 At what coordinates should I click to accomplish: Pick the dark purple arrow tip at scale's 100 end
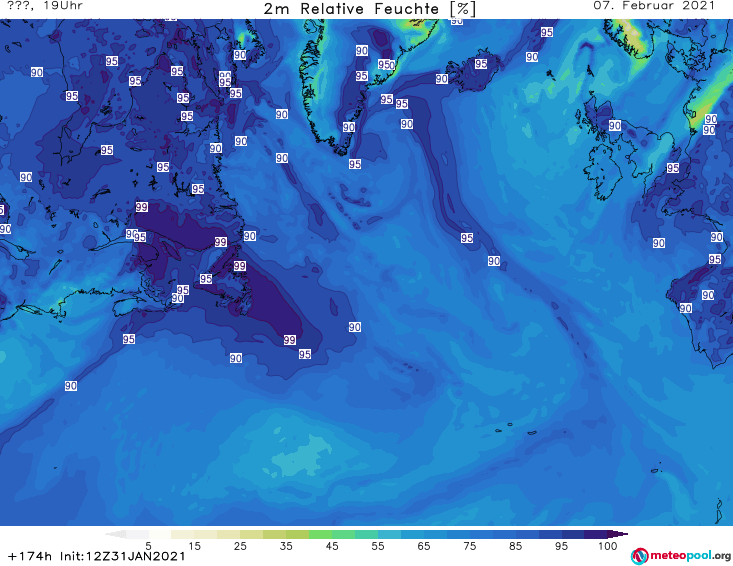point(619,534)
